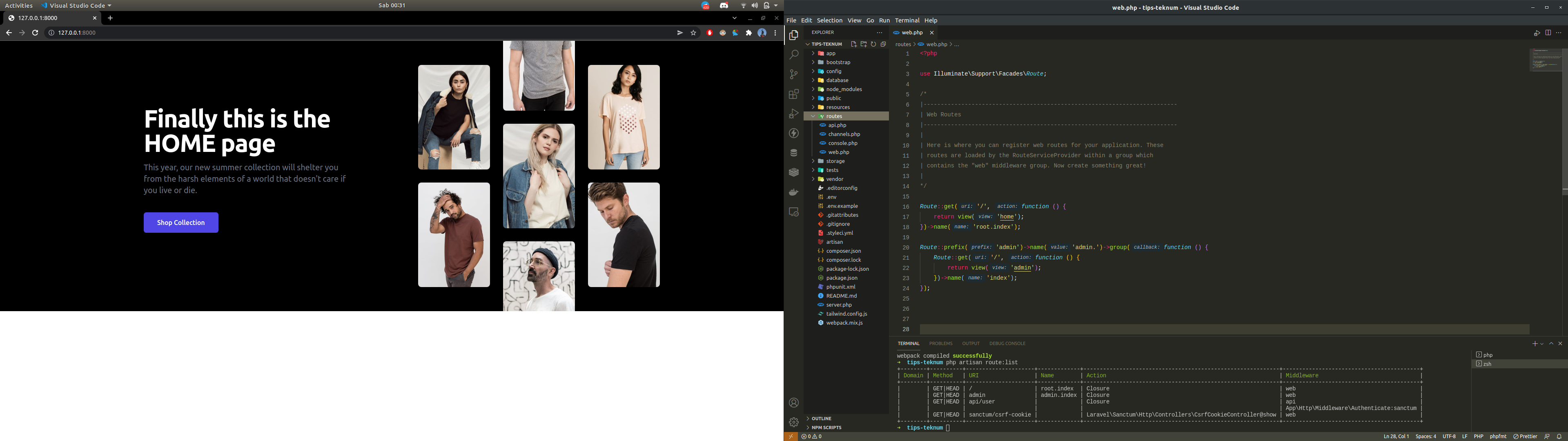This screenshot has height=441, width=1568.
Task: Toggle Prettier status in status bar
Action: click(x=1525, y=437)
